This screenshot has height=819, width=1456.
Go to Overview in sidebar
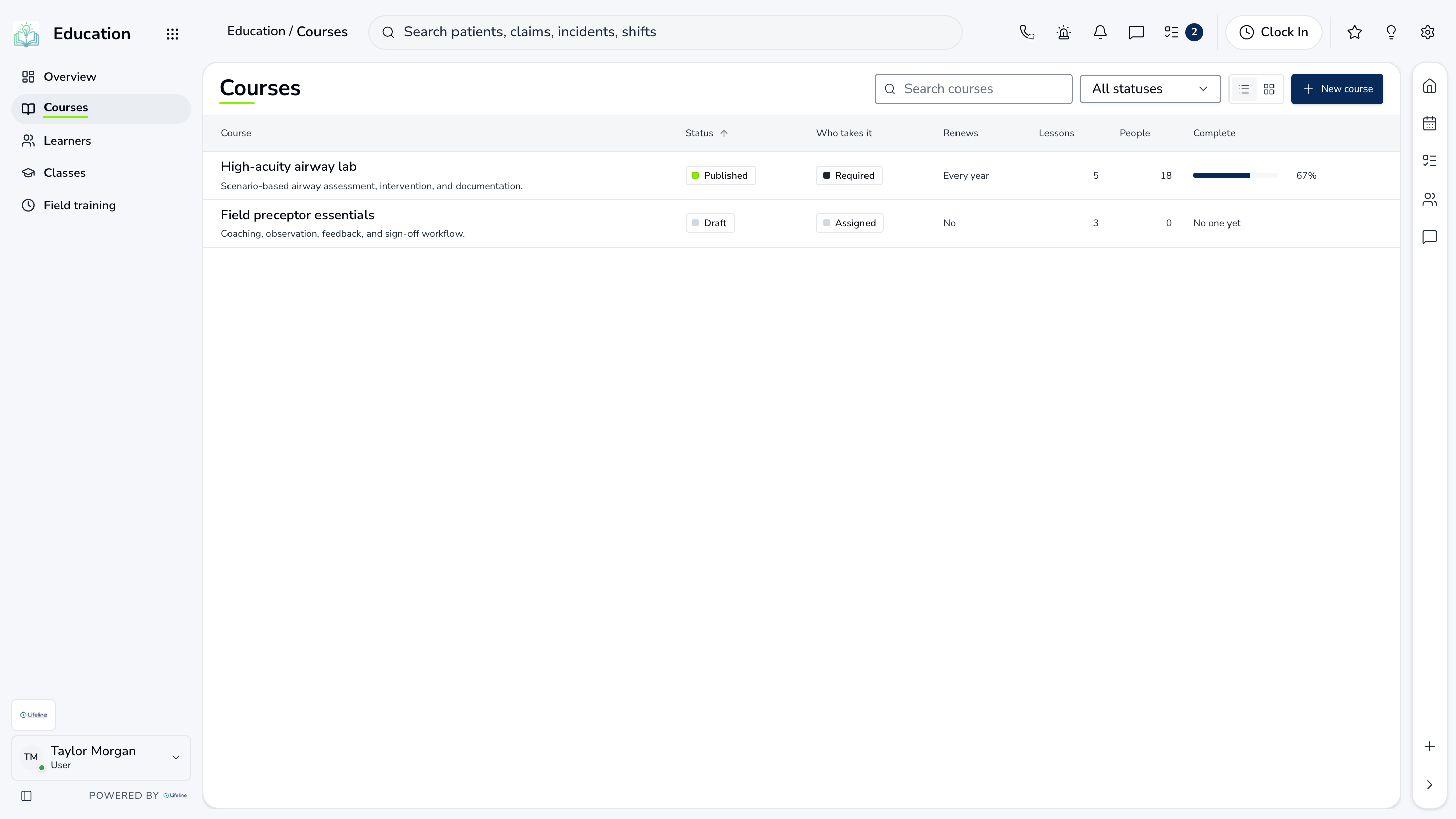[101, 77]
